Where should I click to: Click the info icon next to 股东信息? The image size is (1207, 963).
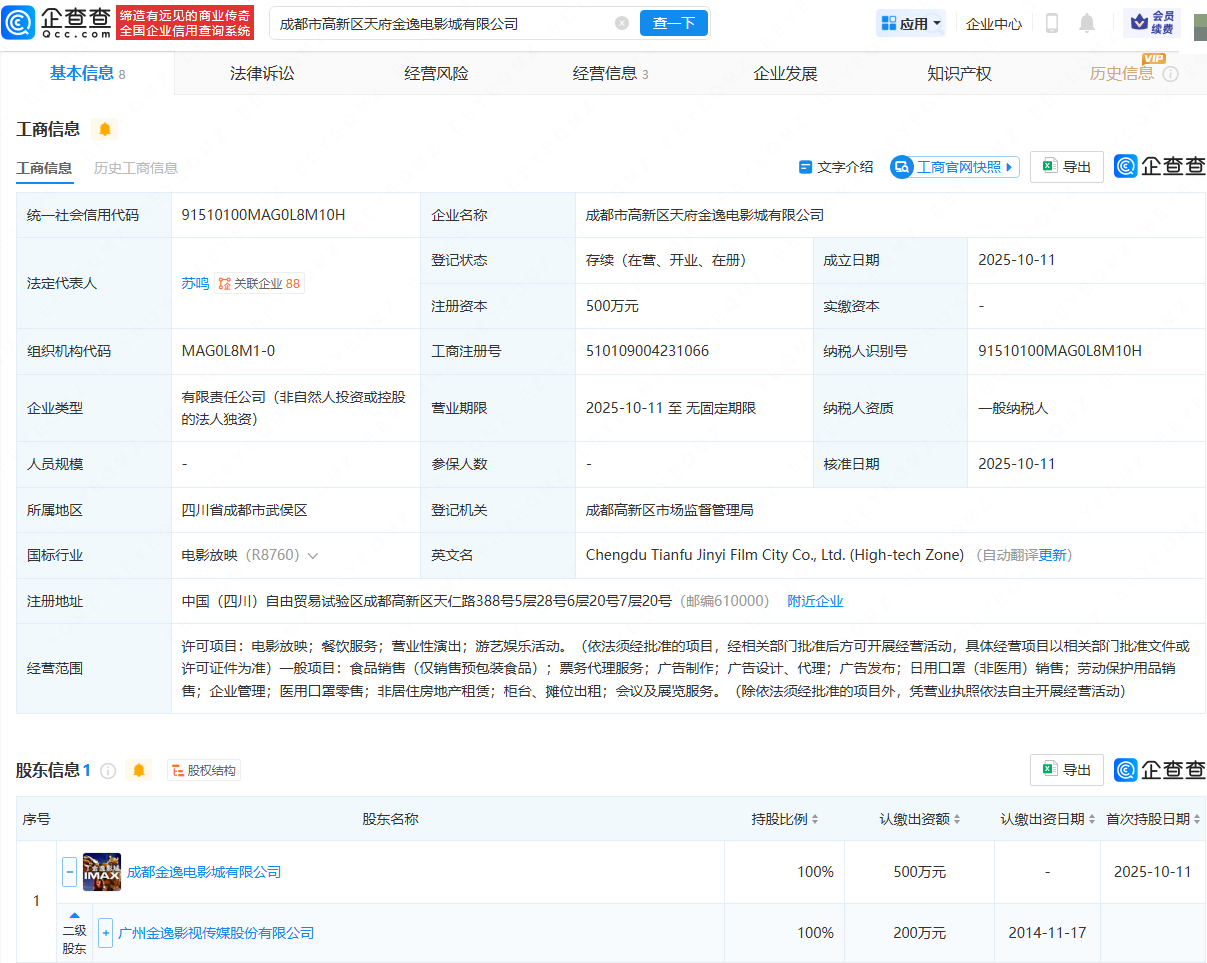point(108,771)
